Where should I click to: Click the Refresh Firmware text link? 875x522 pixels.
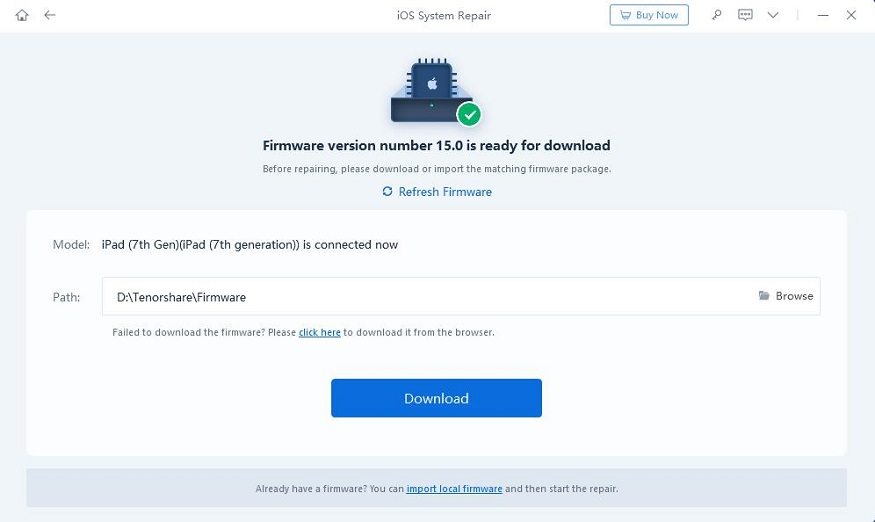[x=445, y=191]
